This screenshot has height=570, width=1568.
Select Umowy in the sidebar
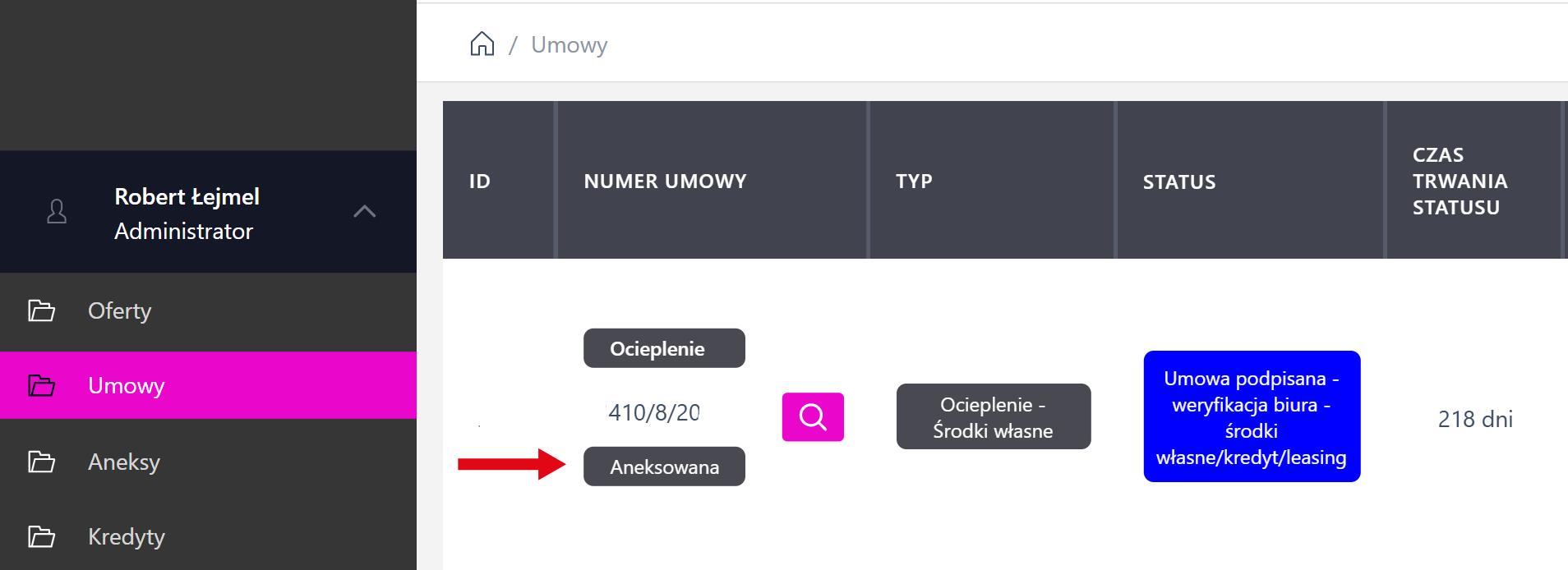click(127, 385)
